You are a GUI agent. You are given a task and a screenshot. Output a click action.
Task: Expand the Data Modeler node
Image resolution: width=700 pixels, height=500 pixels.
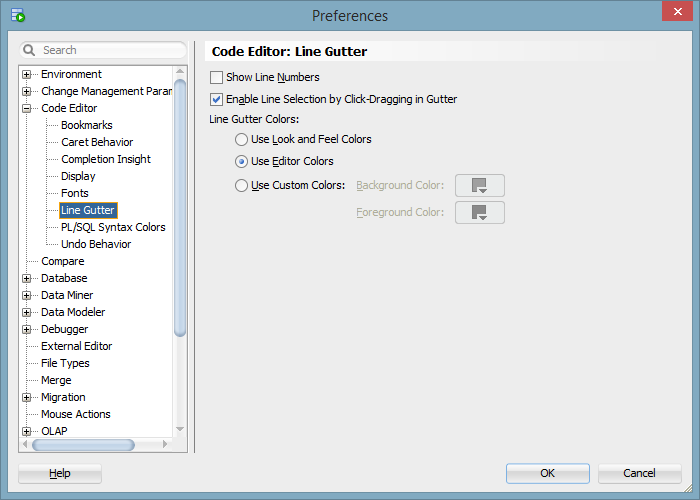pos(27,313)
